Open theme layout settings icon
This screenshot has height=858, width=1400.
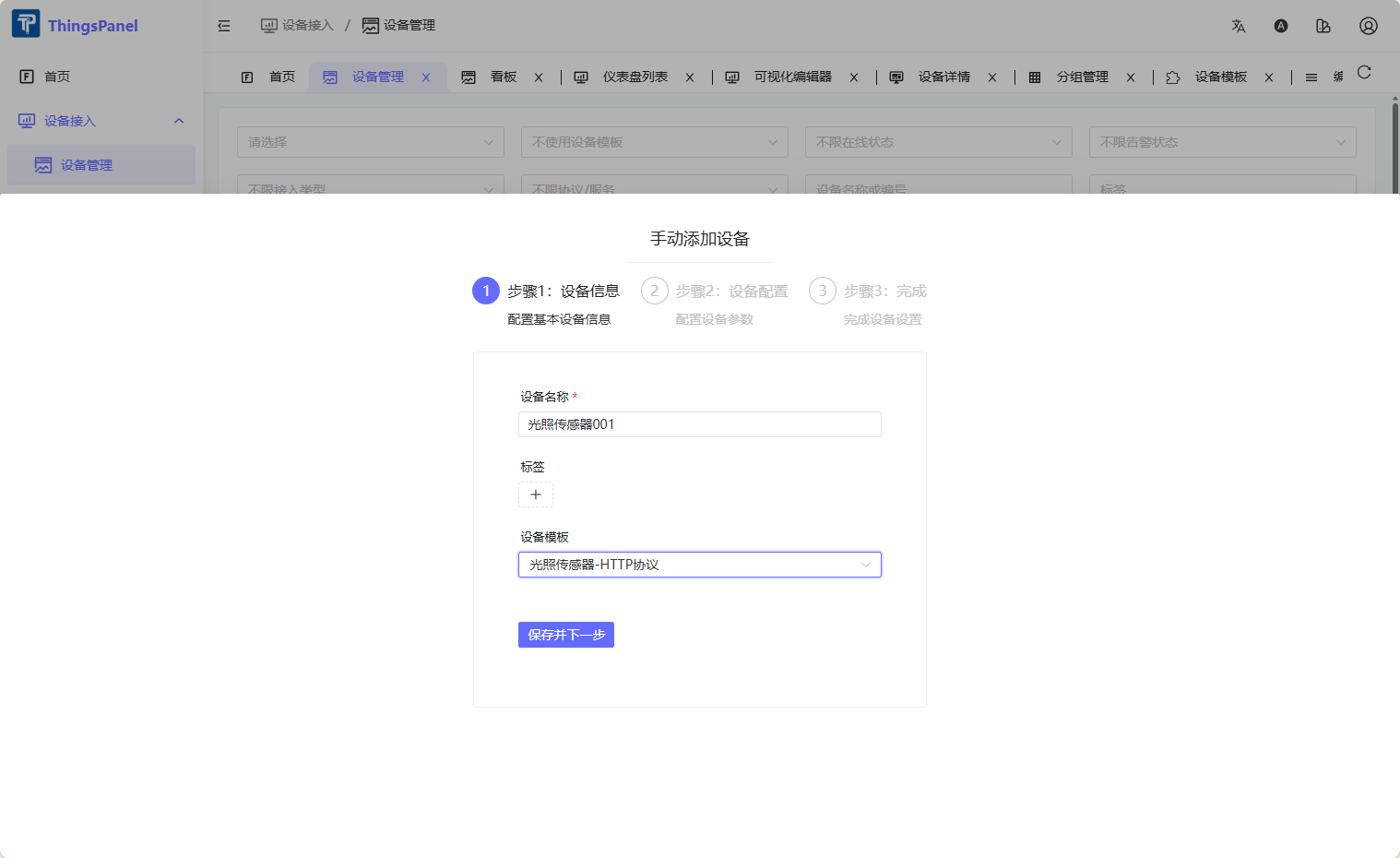pos(1323,26)
